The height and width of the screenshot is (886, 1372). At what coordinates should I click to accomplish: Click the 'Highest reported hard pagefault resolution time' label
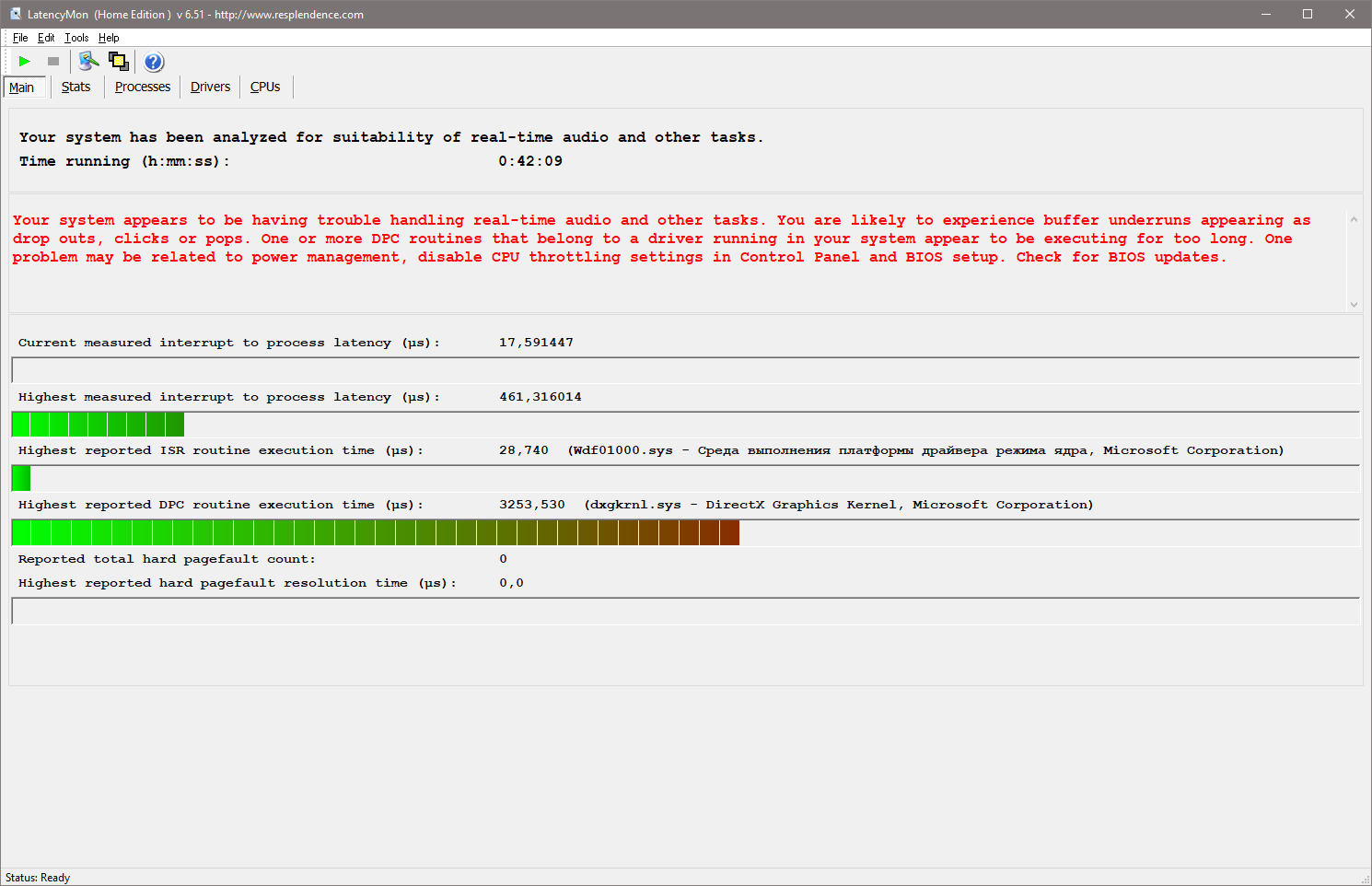(238, 583)
